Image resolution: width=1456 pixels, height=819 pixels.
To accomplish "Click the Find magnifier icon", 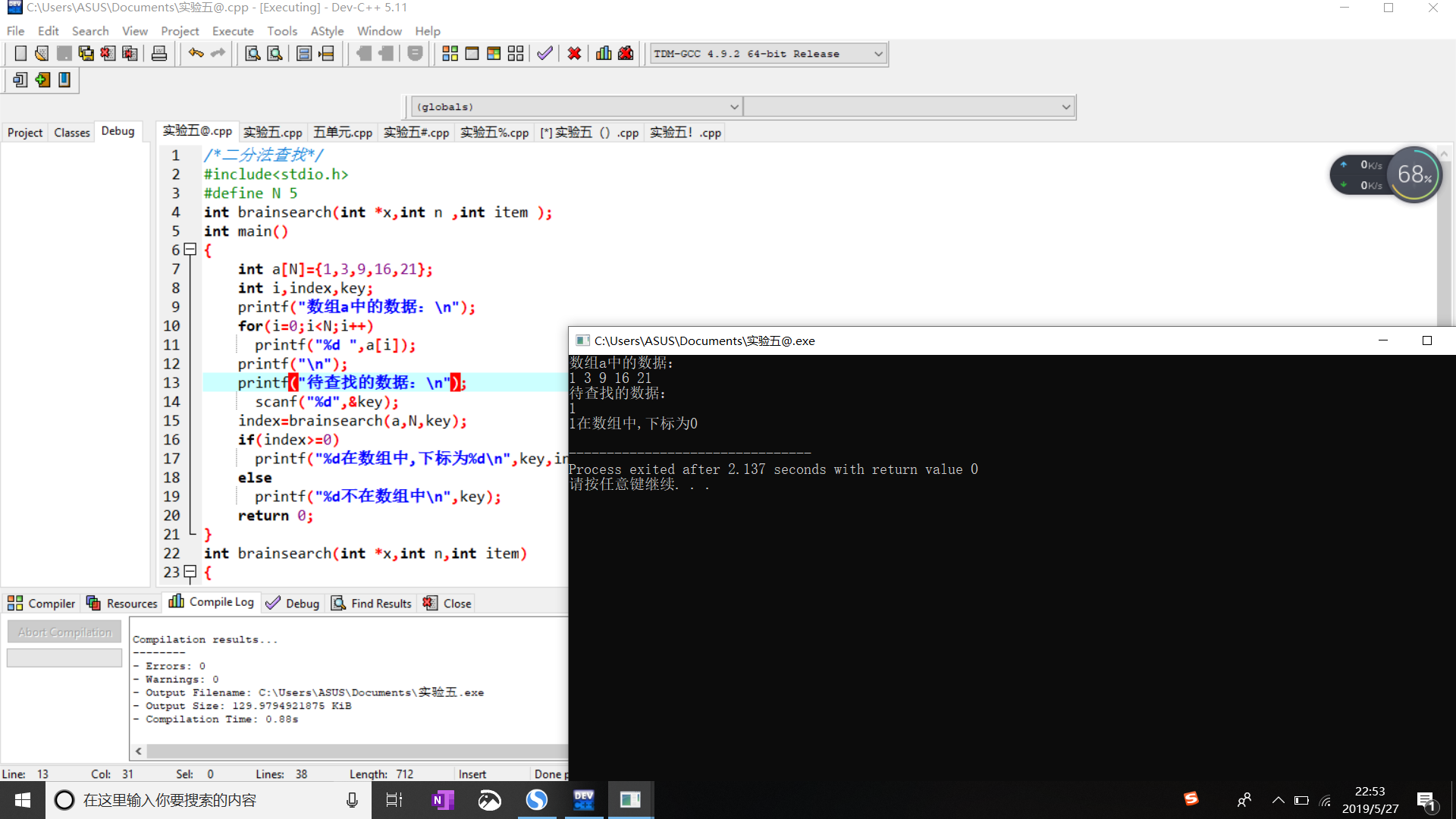I will click(253, 54).
